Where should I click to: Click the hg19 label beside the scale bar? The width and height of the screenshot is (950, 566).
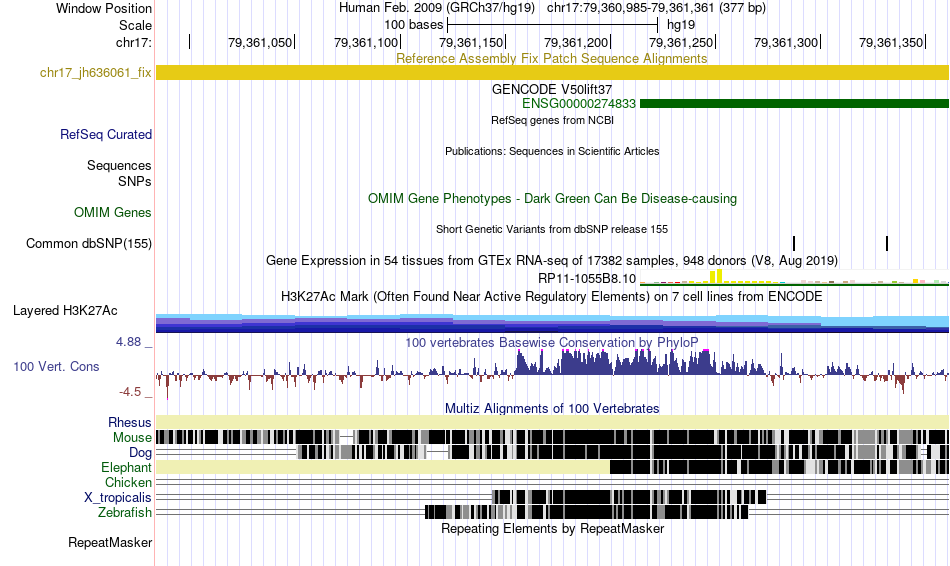tap(681, 25)
